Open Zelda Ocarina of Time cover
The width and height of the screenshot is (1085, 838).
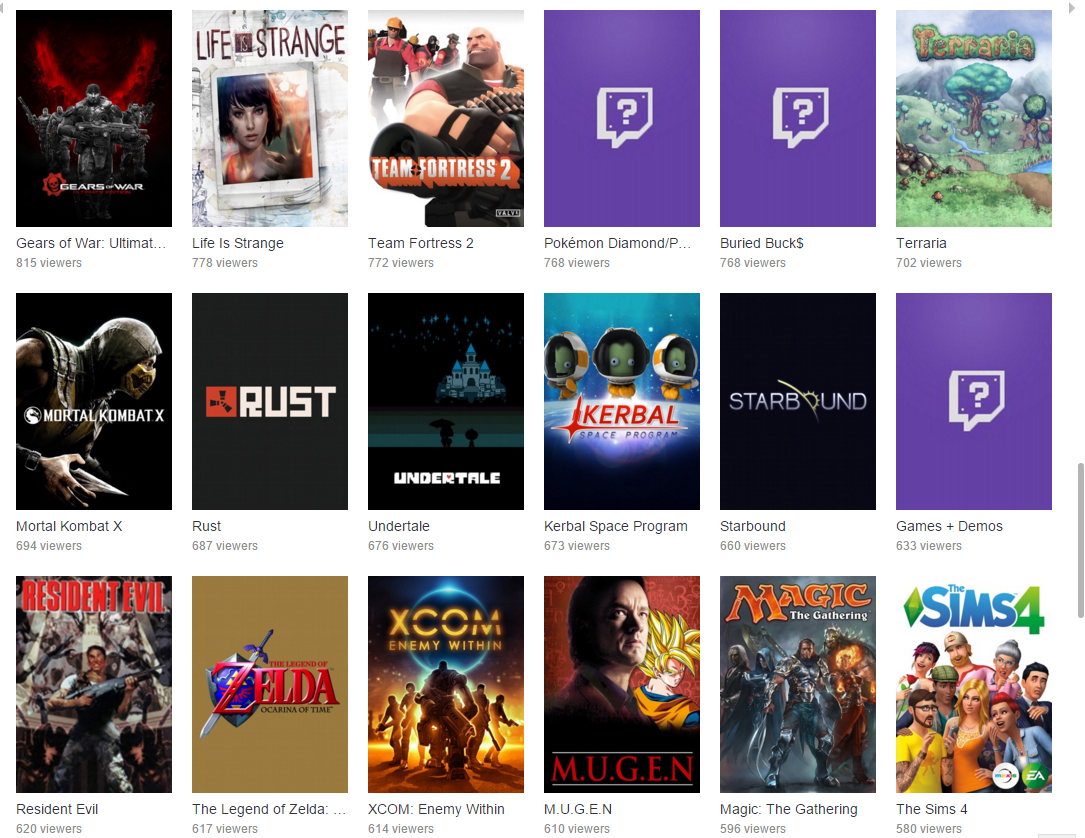270,684
